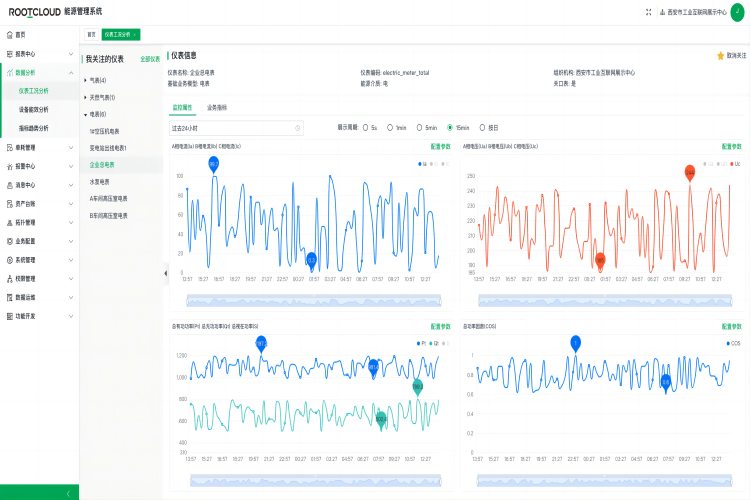Click the 全部仪表 link
Screen dimensions: 750x500
(149, 59)
